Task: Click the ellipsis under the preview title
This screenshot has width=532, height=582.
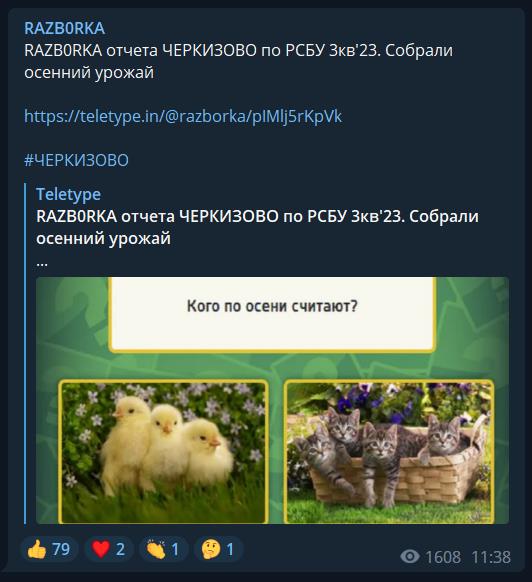Action: point(42,263)
